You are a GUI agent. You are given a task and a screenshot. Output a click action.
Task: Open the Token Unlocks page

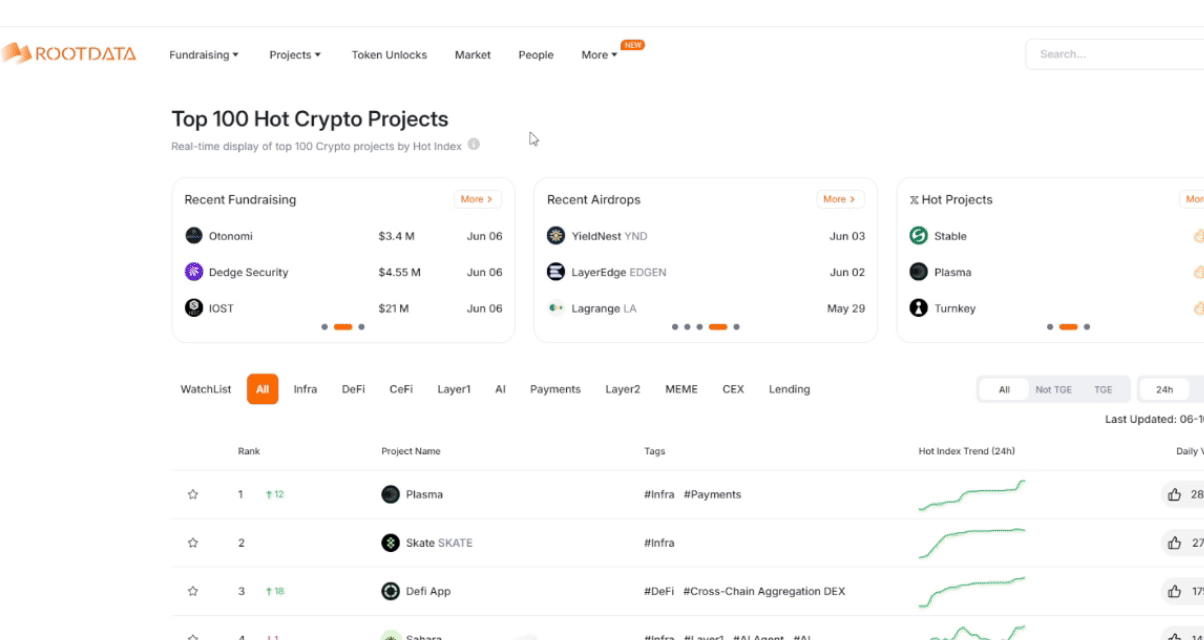pyautogui.click(x=389, y=55)
